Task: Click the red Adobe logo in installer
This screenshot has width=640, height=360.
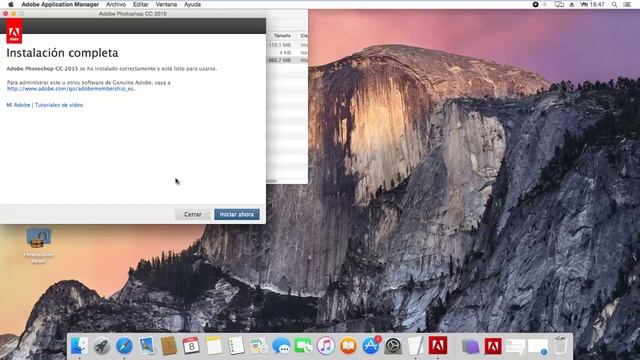Action: point(14,31)
